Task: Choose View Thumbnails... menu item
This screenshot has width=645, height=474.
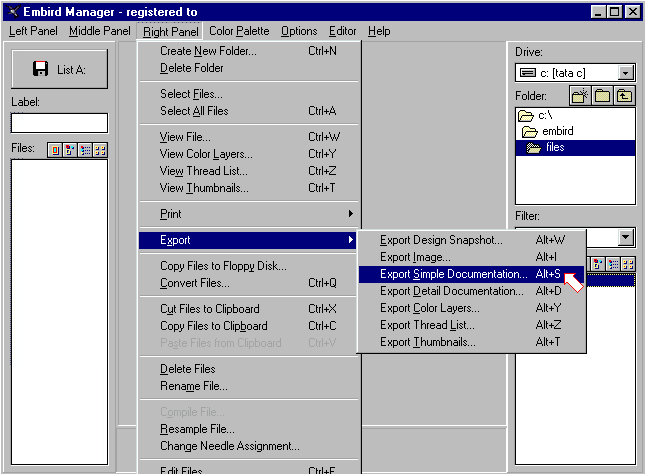Action: 248,188
